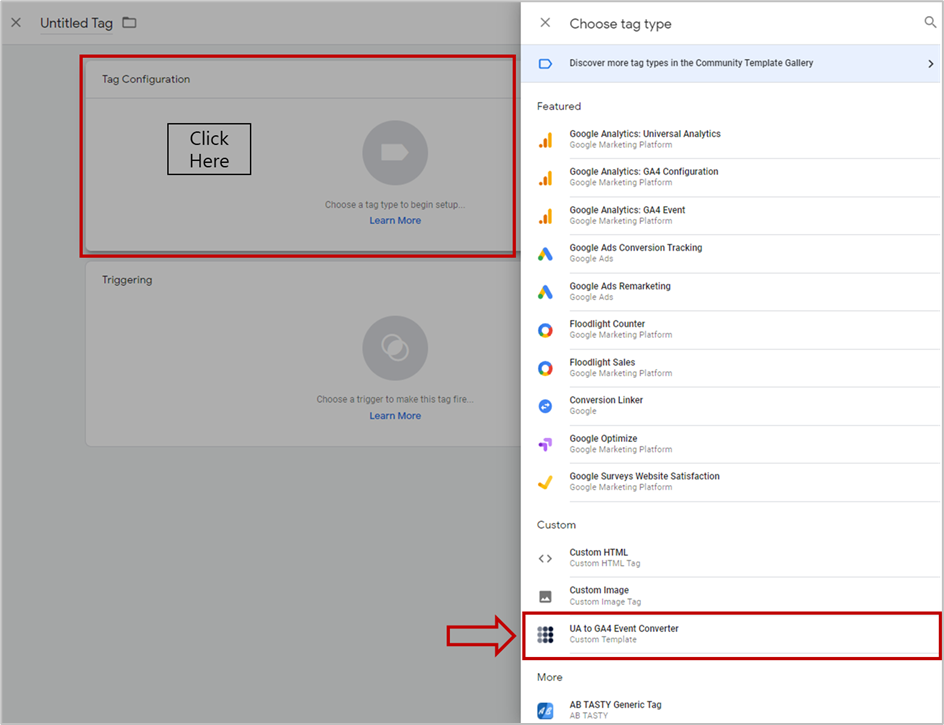Select Floodlight Counter tag type

pos(730,329)
